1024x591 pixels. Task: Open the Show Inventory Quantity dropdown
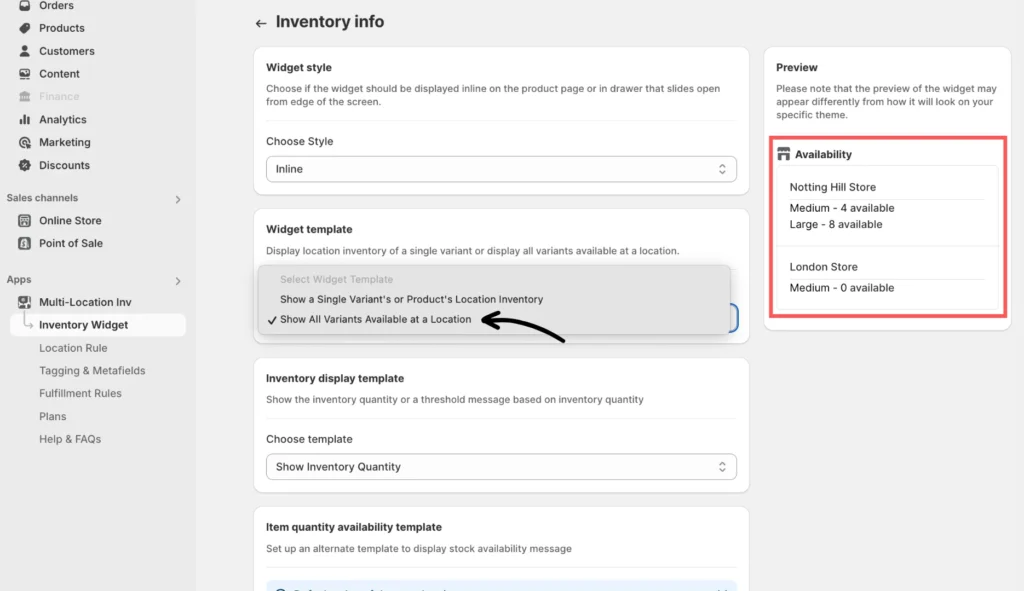pyautogui.click(x=501, y=467)
